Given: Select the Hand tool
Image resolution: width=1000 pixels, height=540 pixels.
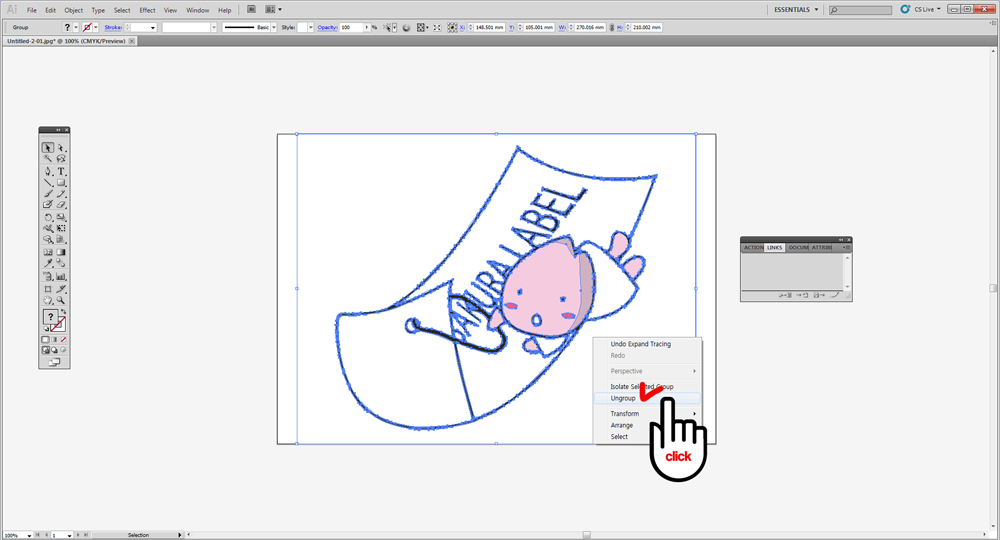Looking at the screenshot, I should 48,300.
